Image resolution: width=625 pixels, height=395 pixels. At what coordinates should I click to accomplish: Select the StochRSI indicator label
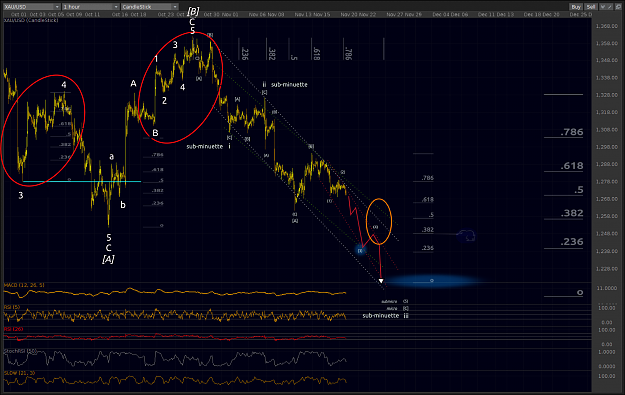click(20, 351)
